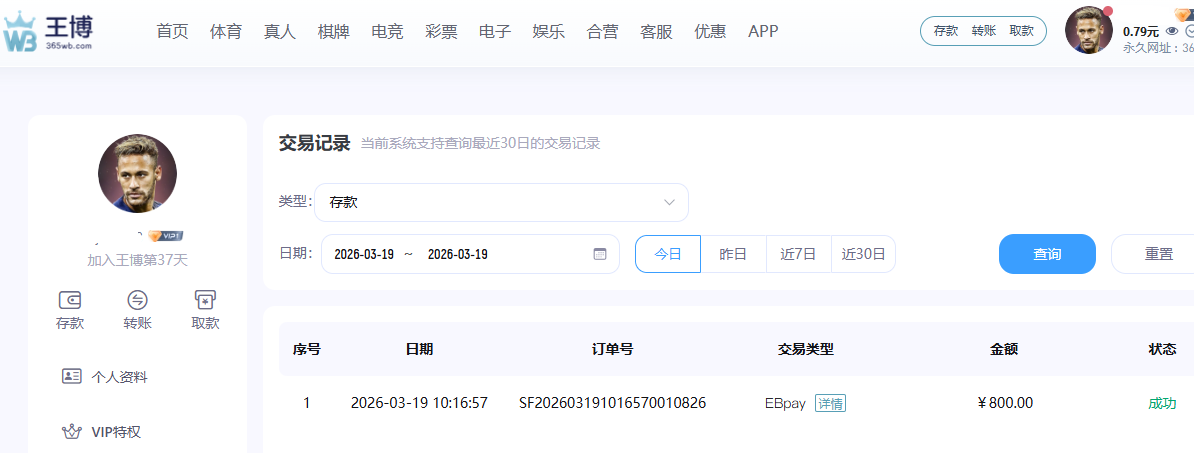This screenshot has width=1194, height=453.
Task: Open the 电竞 navigation menu
Action: 387,31
